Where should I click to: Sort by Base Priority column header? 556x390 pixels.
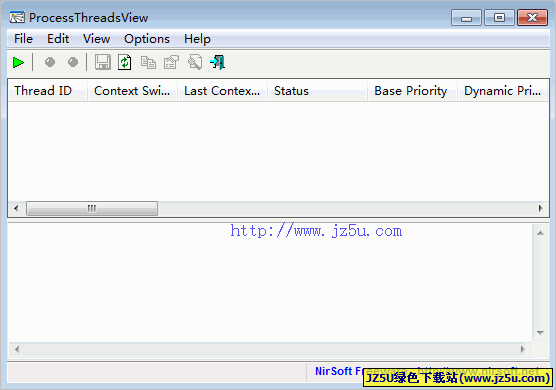point(412,91)
